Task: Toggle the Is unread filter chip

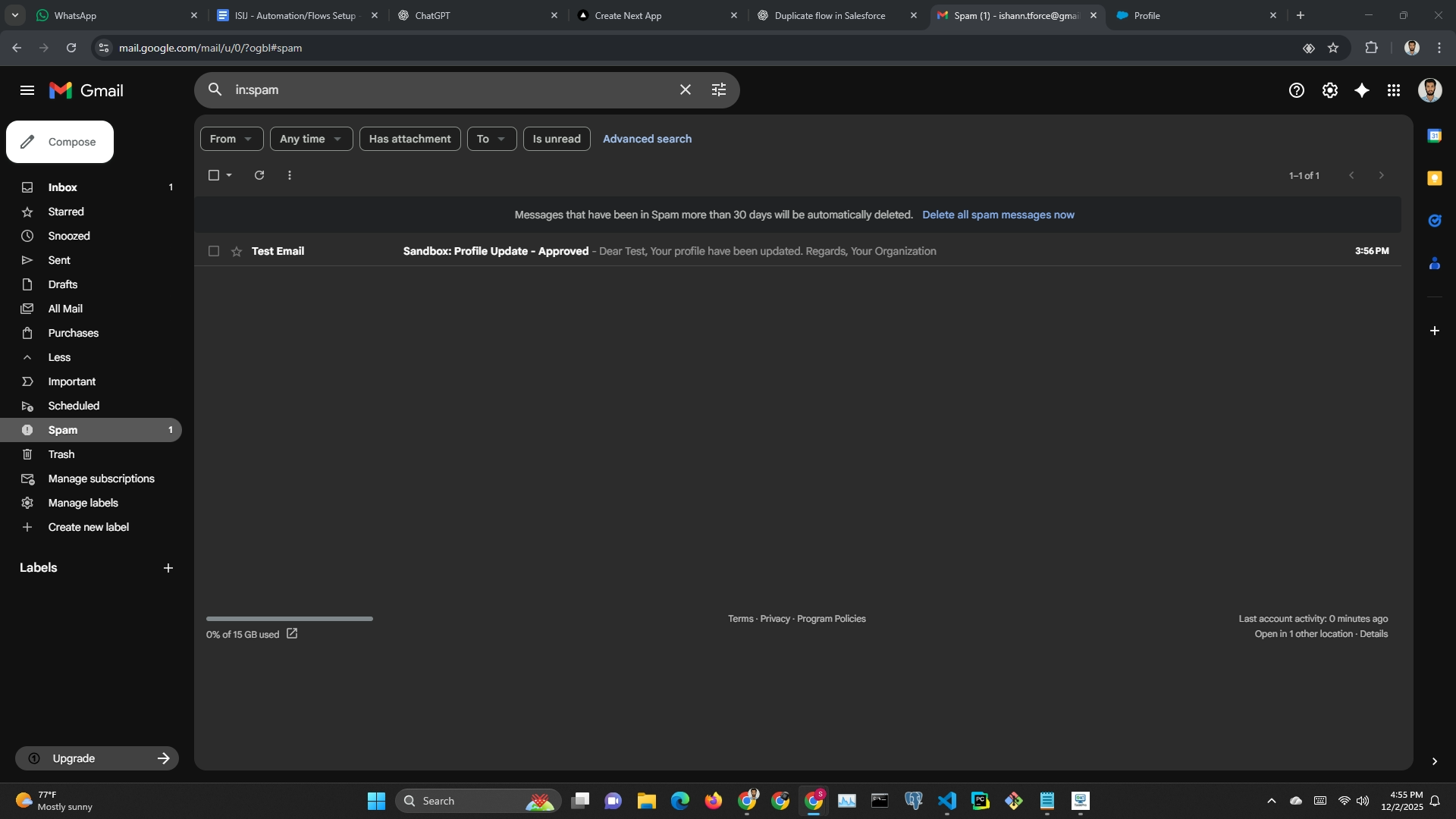Action: 556,139
